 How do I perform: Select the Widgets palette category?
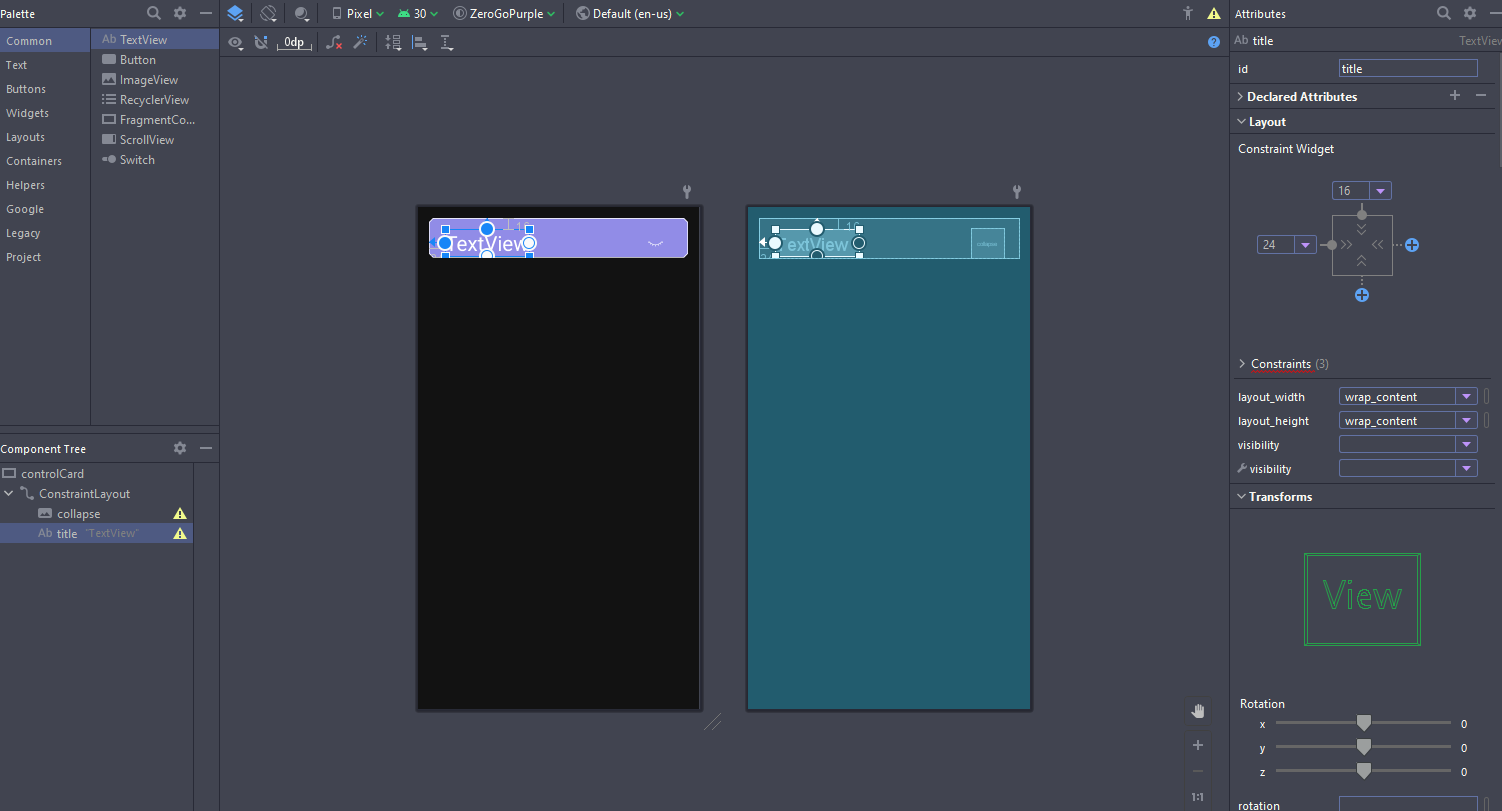click(x=45, y=113)
